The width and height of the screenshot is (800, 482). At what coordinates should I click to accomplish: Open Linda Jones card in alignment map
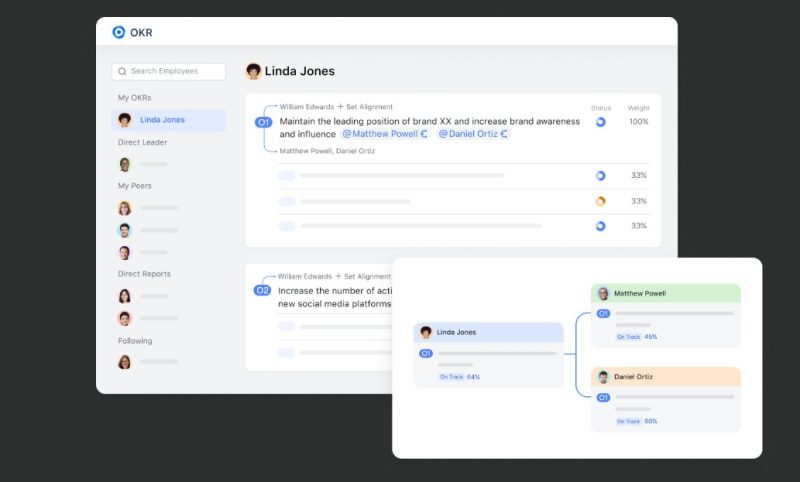(x=489, y=354)
